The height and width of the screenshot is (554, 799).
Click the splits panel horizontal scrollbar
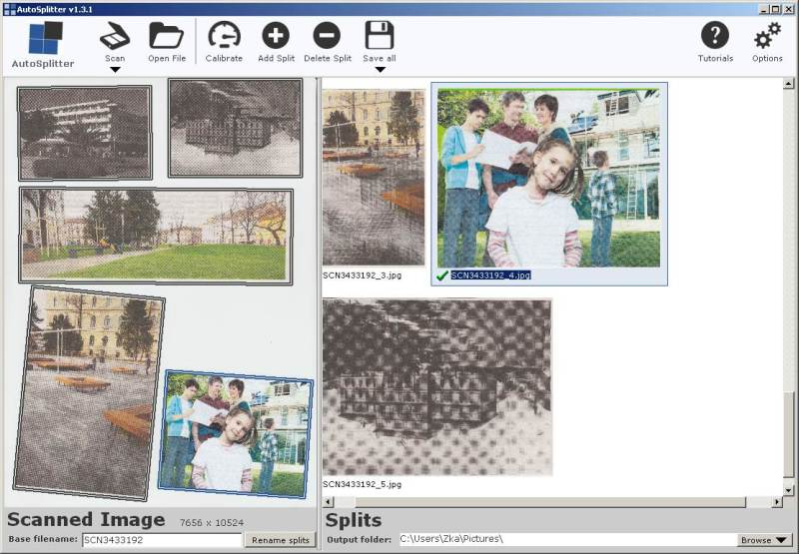(x=550, y=502)
